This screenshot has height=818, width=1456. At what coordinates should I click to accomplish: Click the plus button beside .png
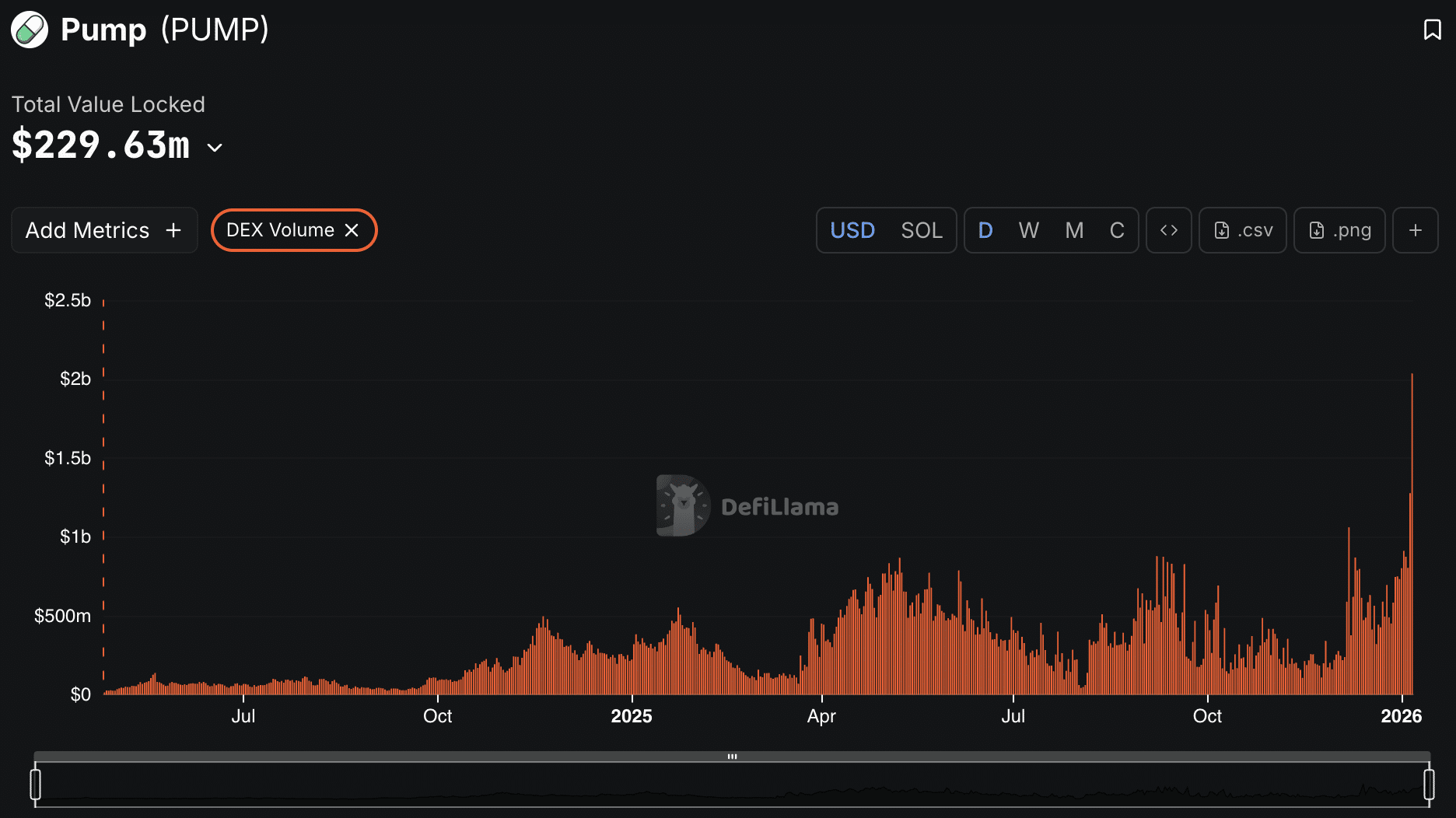(1415, 230)
